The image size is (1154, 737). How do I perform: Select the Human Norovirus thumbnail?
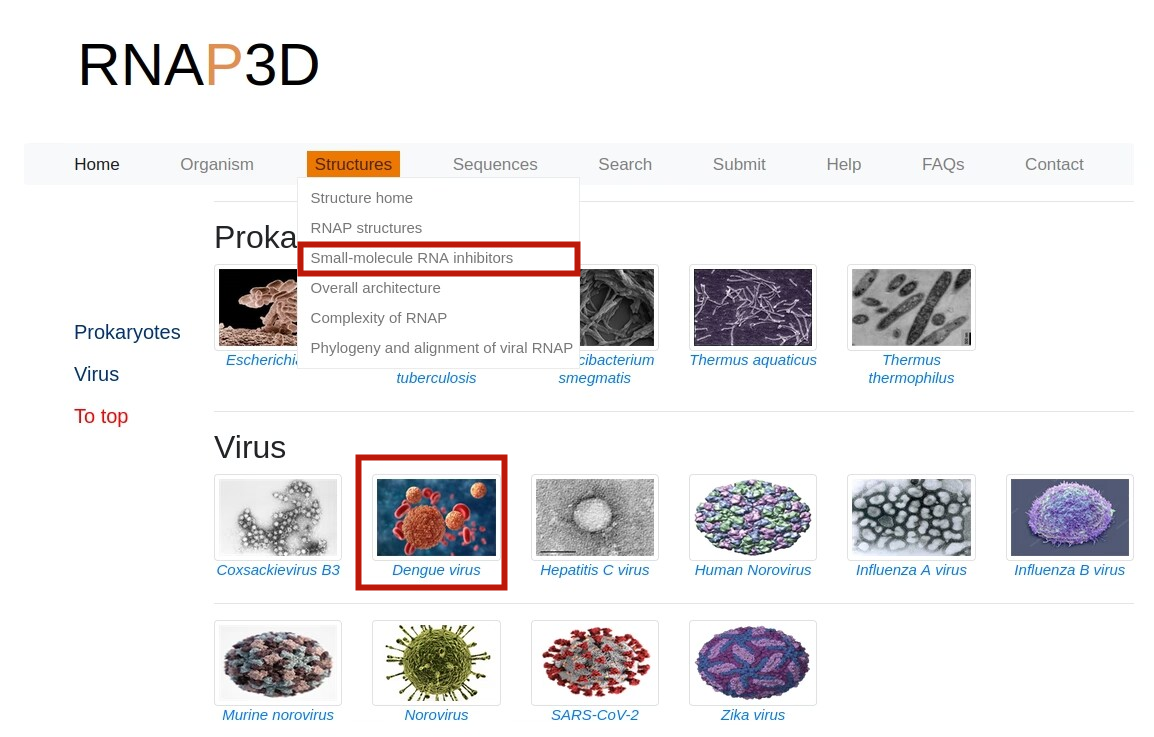[752, 517]
